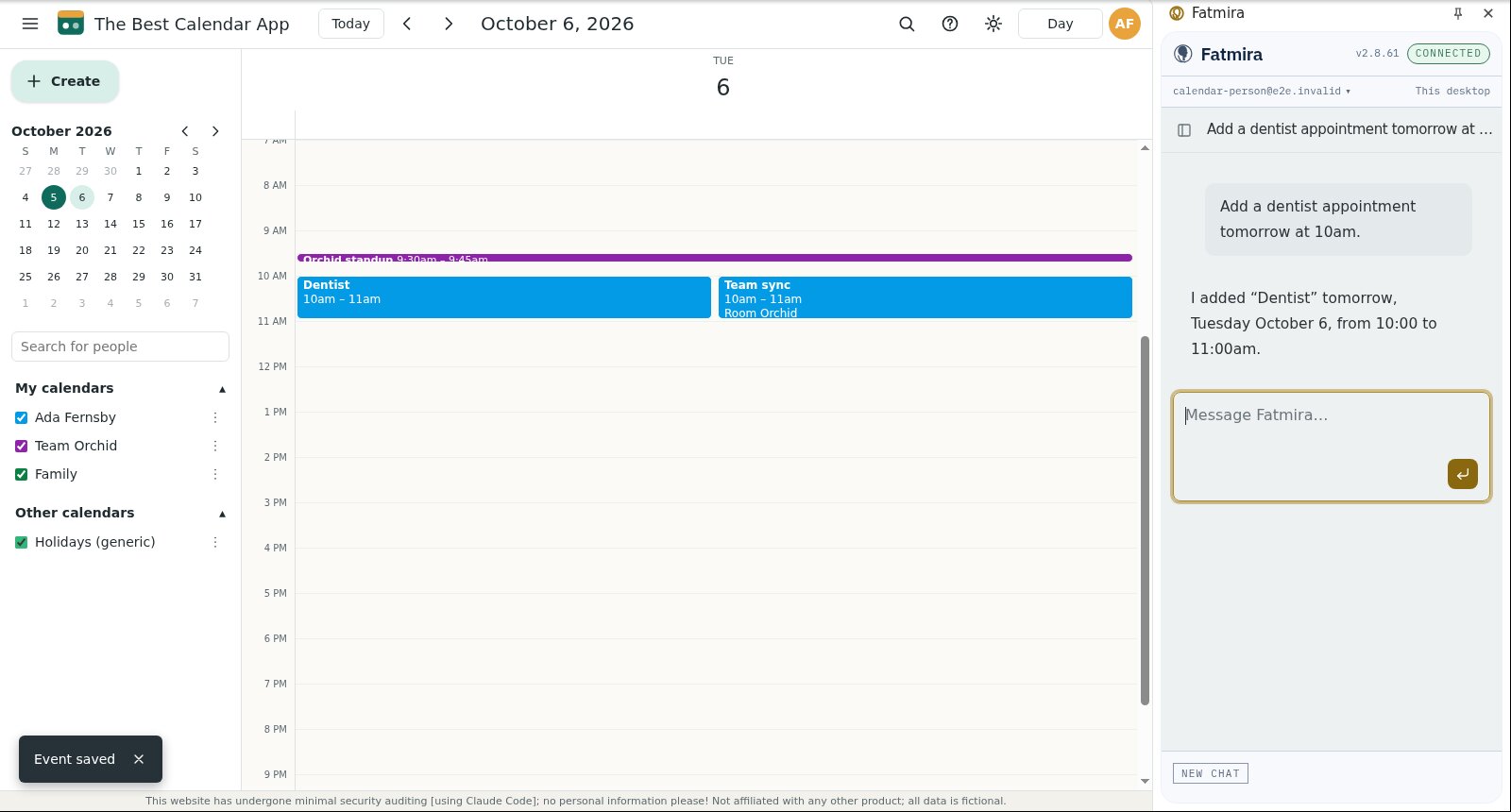
Task: Select October 14 in mini calendar
Action: pos(110,224)
